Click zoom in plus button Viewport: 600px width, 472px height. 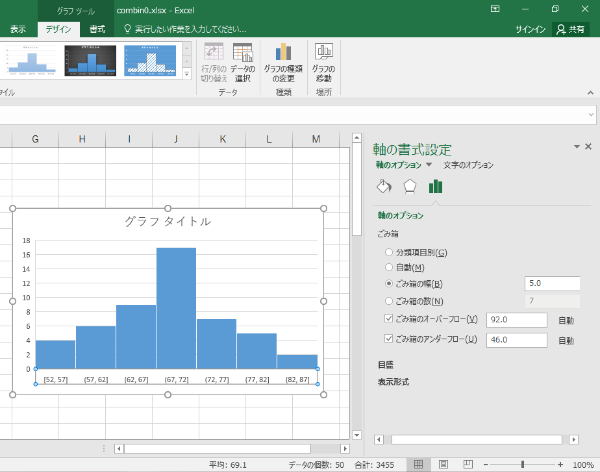click(560, 465)
